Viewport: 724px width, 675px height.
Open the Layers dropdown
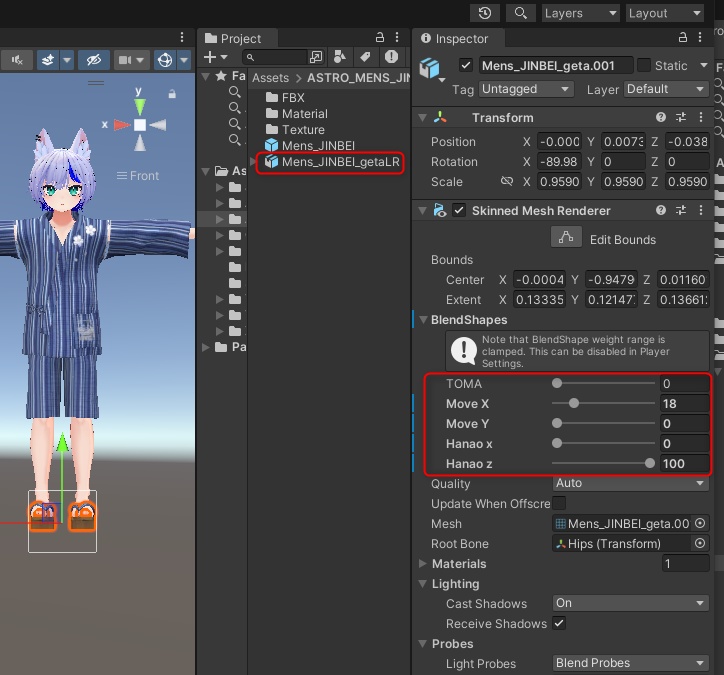tap(580, 13)
